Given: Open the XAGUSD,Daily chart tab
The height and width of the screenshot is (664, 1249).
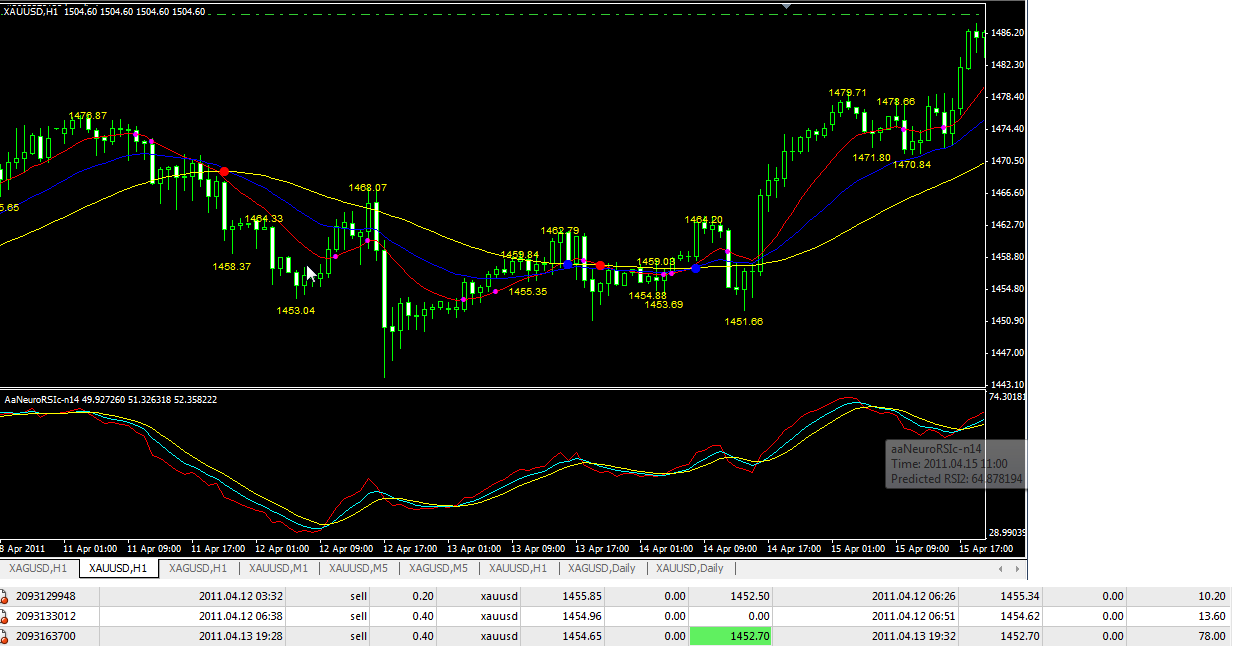Looking at the screenshot, I should click(601, 568).
